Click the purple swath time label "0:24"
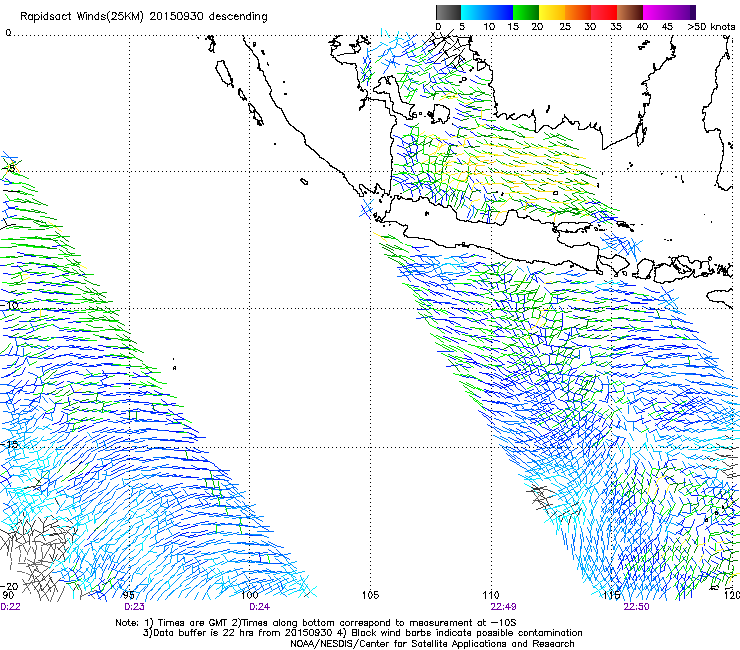The height and width of the screenshot is (650, 740). coord(259,607)
